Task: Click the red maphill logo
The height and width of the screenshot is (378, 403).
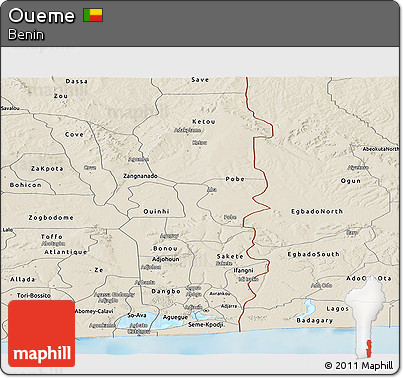Action: click(42, 333)
